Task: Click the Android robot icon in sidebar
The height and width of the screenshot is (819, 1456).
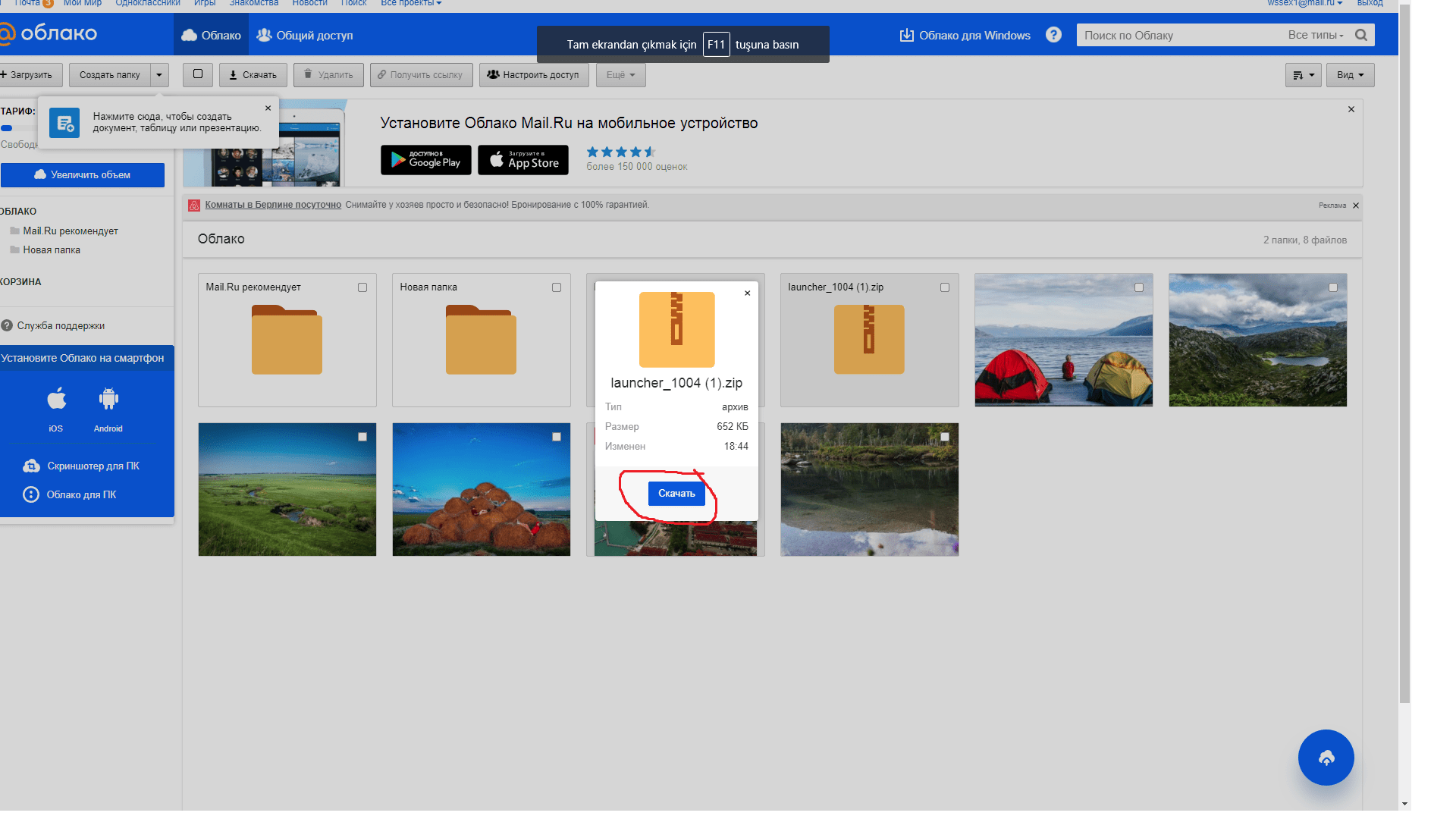Action: pyautogui.click(x=108, y=399)
